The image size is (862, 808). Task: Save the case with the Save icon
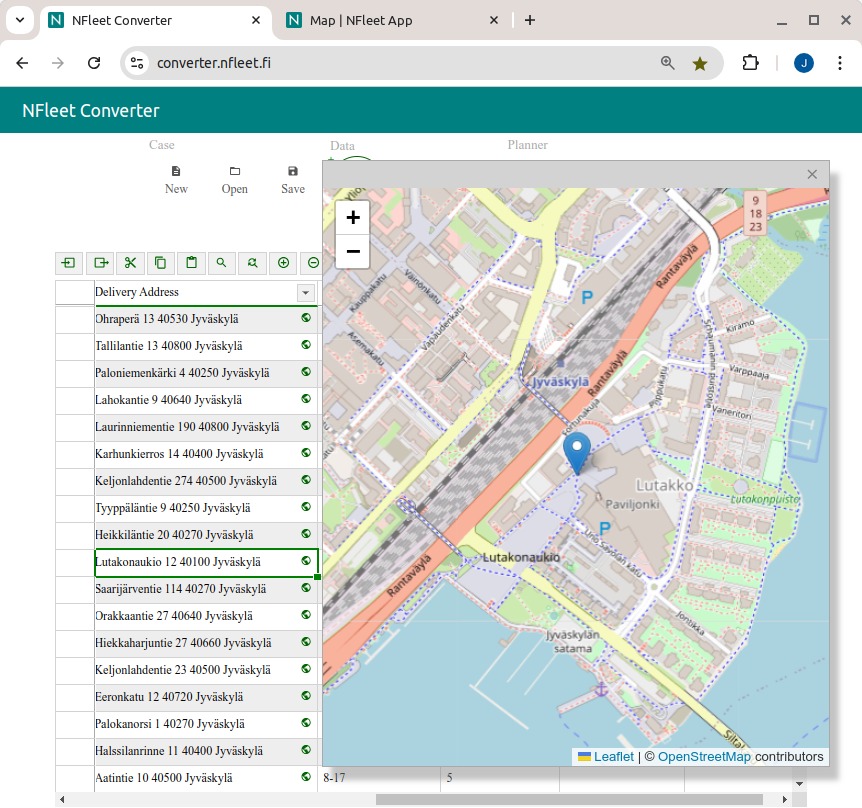click(293, 180)
